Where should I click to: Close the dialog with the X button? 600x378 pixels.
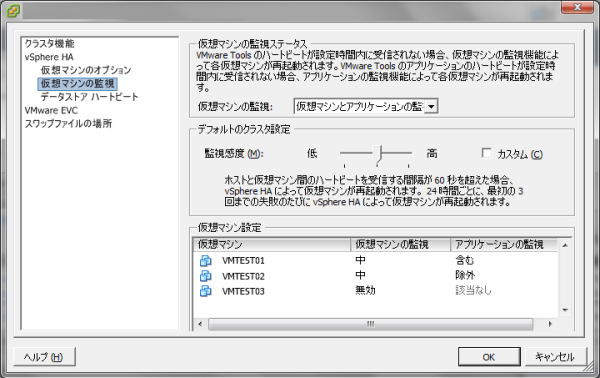click(x=577, y=7)
